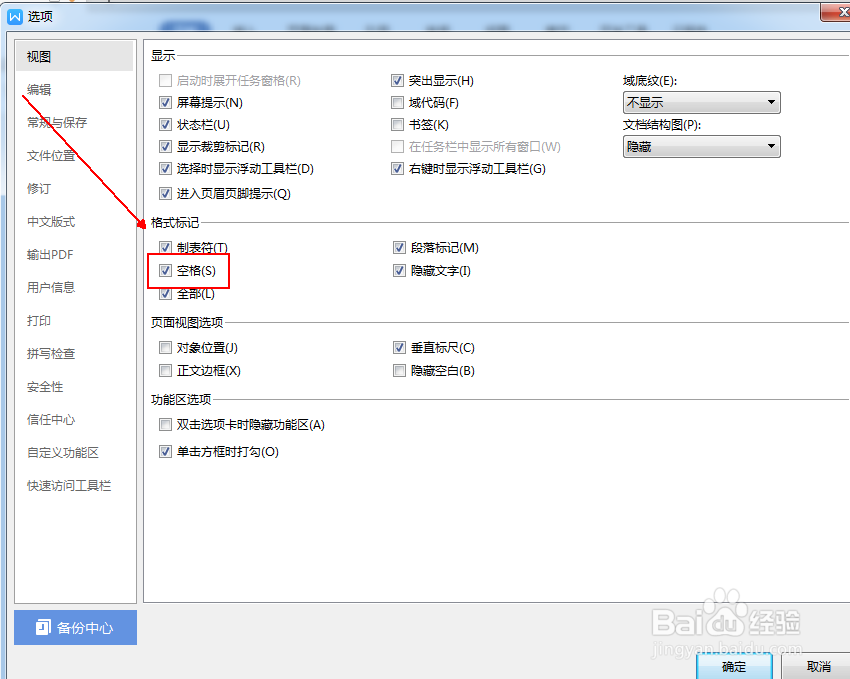Viewport: 850px width, 679px height.
Task: Toggle the 全部(L) checkbox
Action: 165,294
